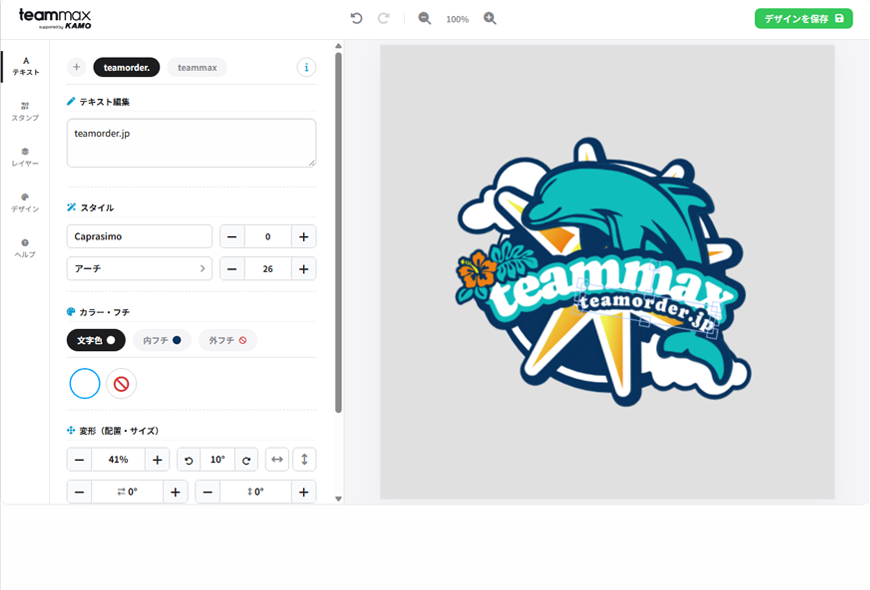This screenshot has height=590, width=870.
Task: Decrease vertical skew angle
Action: 208,492
